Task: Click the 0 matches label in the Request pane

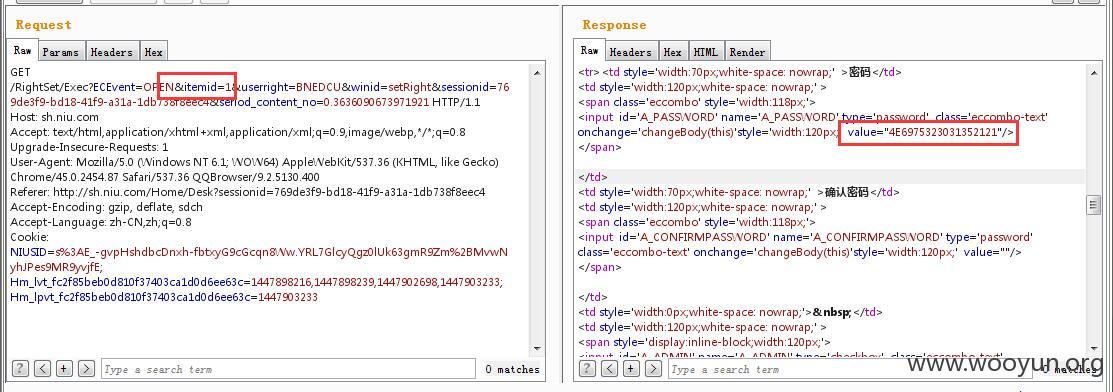Action: 512,369
